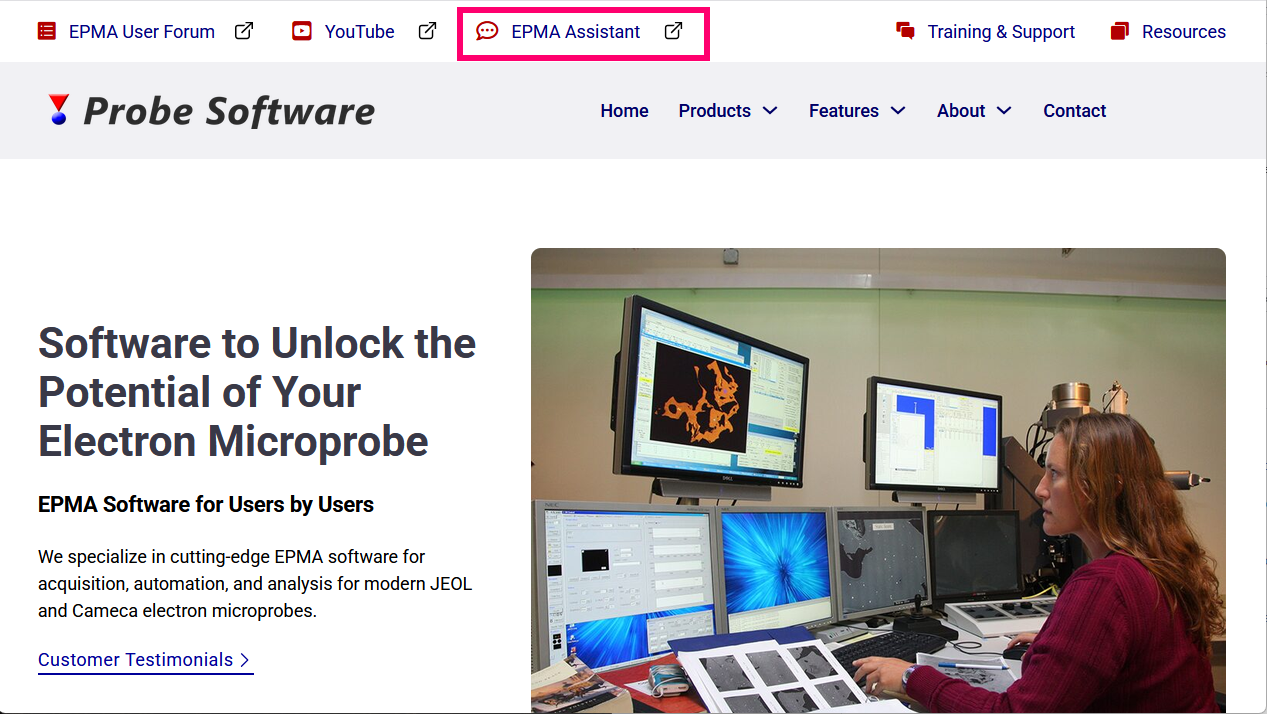1267x714 pixels.
Task: Click the EPMA Assistant chat bubble icon
Action: pyautogui.click(x=487, y=31)
